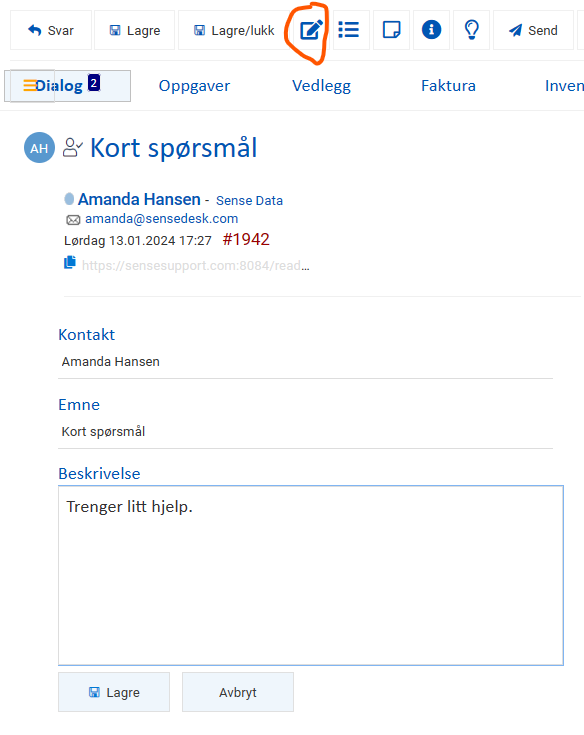Click the copy link icon beside URL
Viewport: 584px width, 735px height.
70,262
